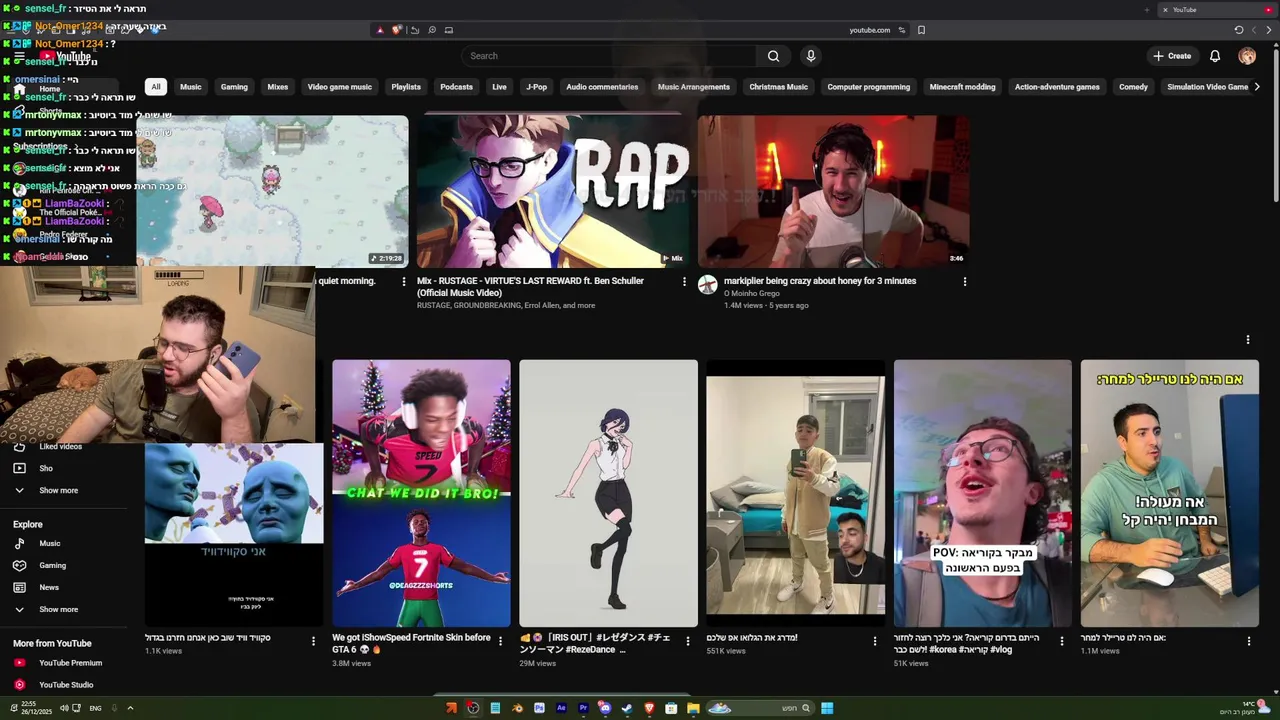
Task: Open the iShowSpeed Fortnite Skin short title
Action: (411, 643)
